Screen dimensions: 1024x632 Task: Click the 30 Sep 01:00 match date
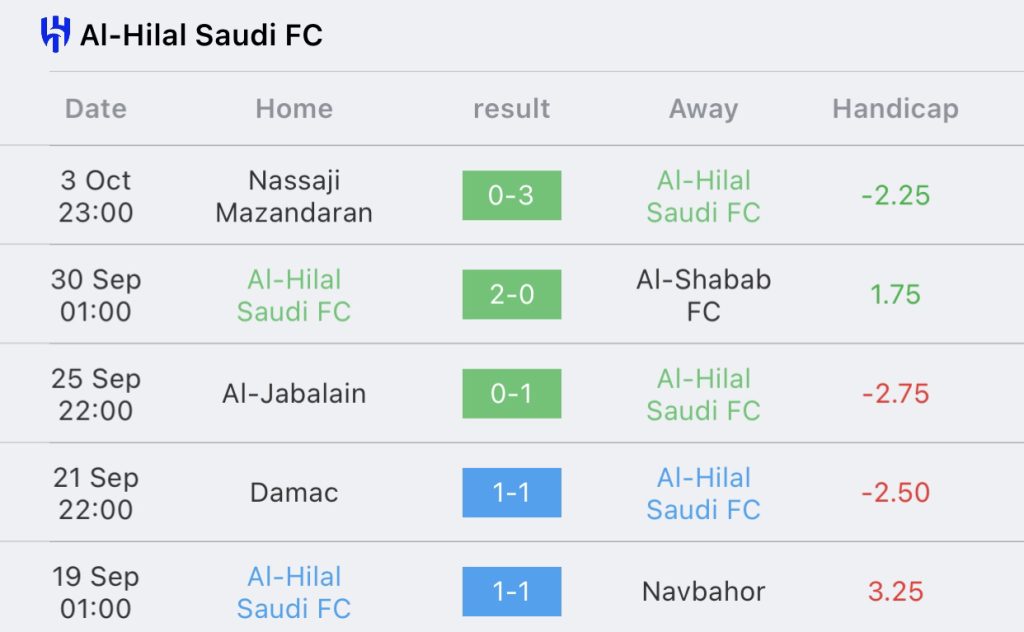[96, 295]
